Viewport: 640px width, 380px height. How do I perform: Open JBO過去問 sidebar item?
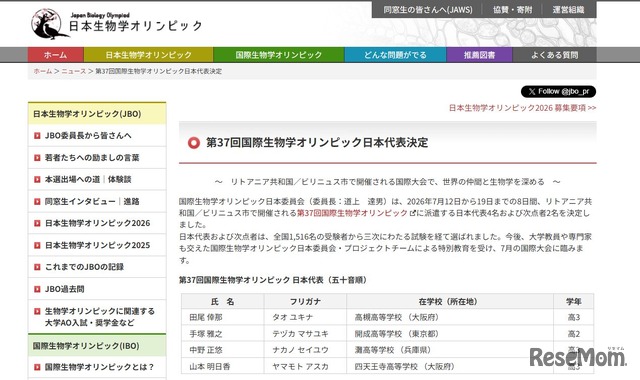97,289
